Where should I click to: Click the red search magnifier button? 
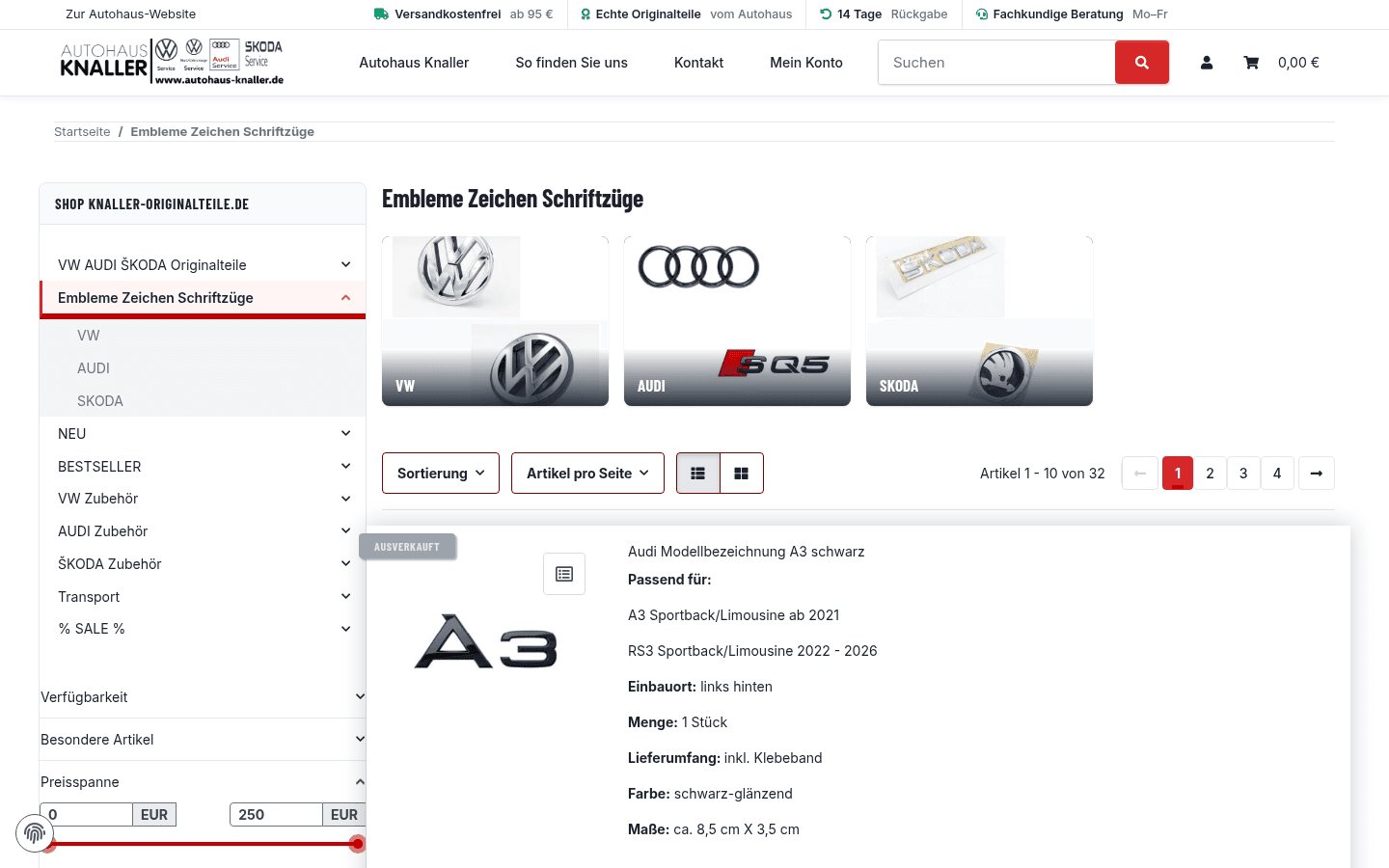1141,63
